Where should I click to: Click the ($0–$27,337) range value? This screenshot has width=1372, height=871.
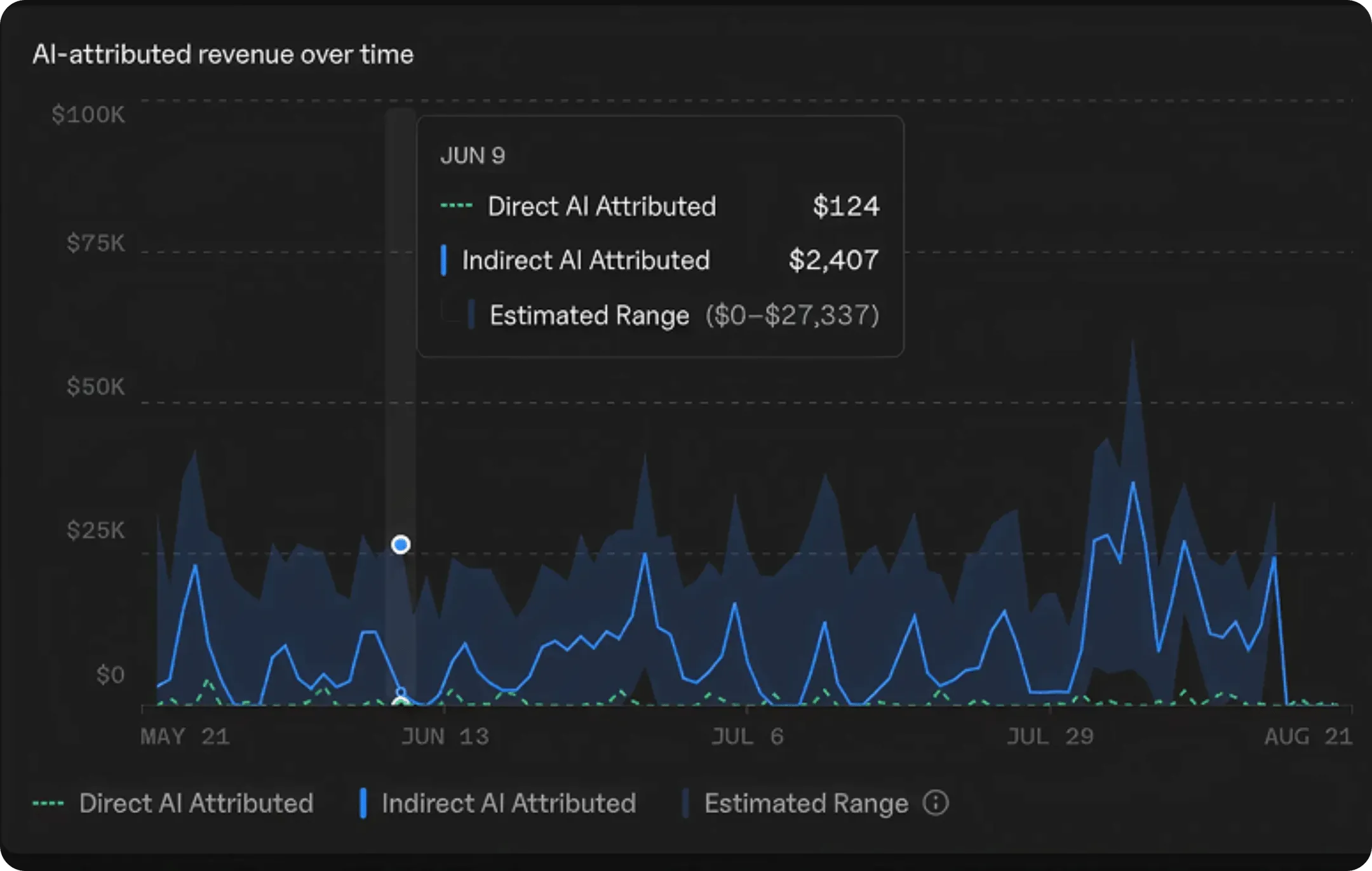(793, 315)
